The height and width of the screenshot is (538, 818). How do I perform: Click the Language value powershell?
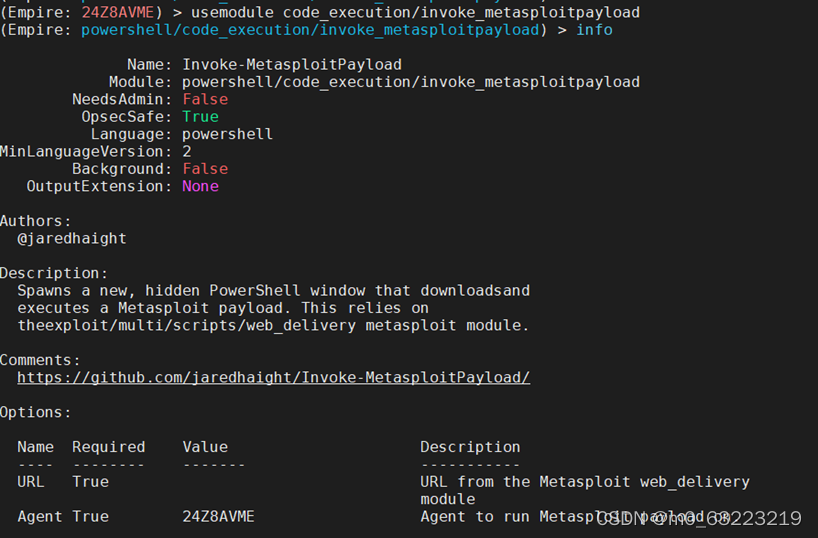(x=227, y=134)
